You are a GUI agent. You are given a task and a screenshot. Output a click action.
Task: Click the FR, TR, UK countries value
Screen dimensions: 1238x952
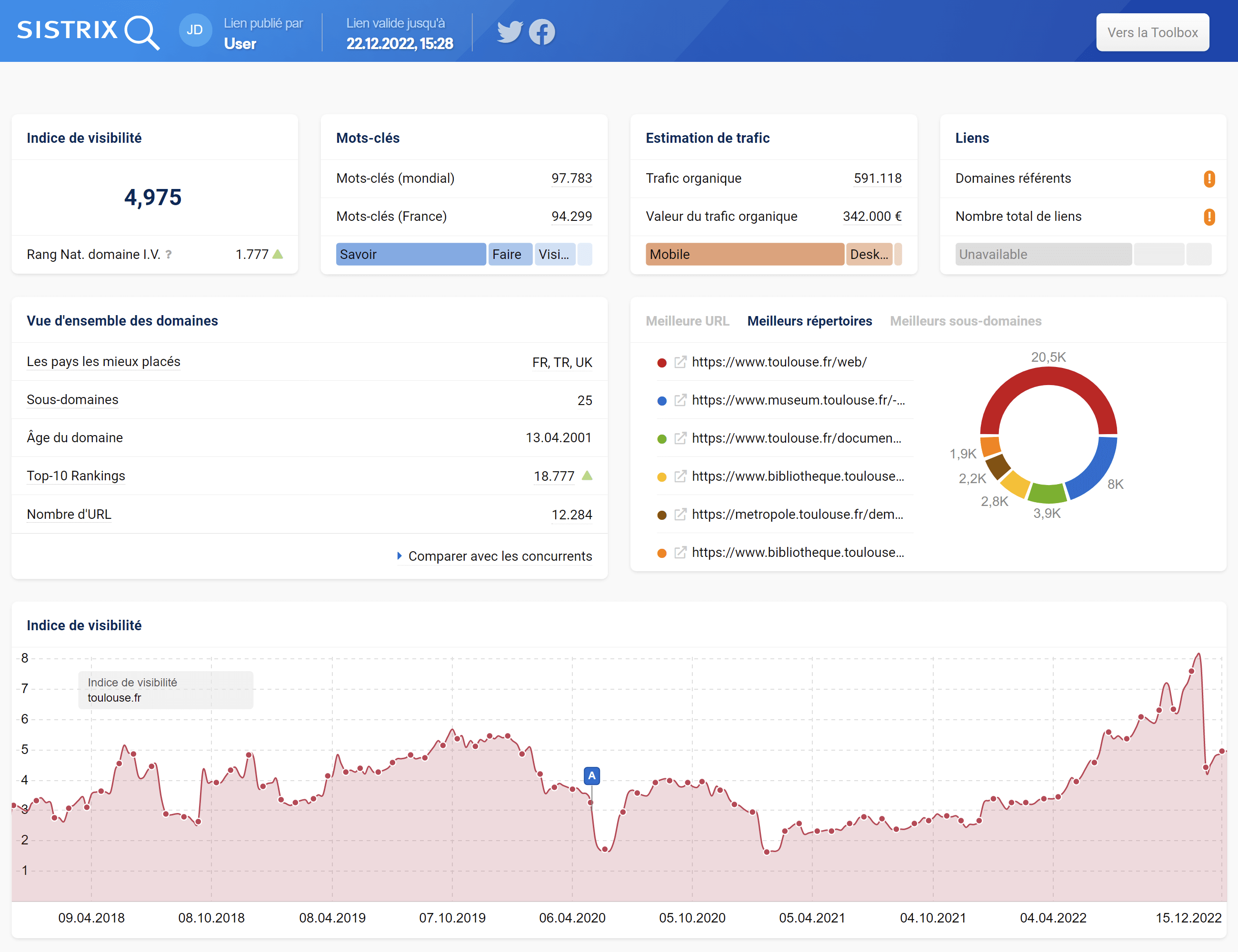[562, 363]
